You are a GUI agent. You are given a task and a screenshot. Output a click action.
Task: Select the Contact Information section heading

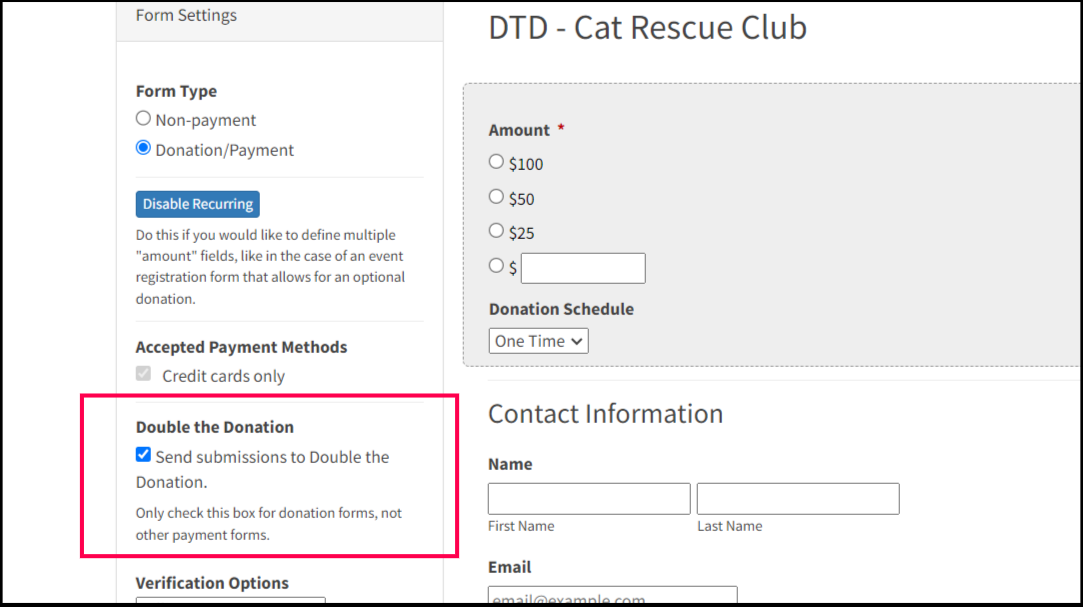coord(605,414)
